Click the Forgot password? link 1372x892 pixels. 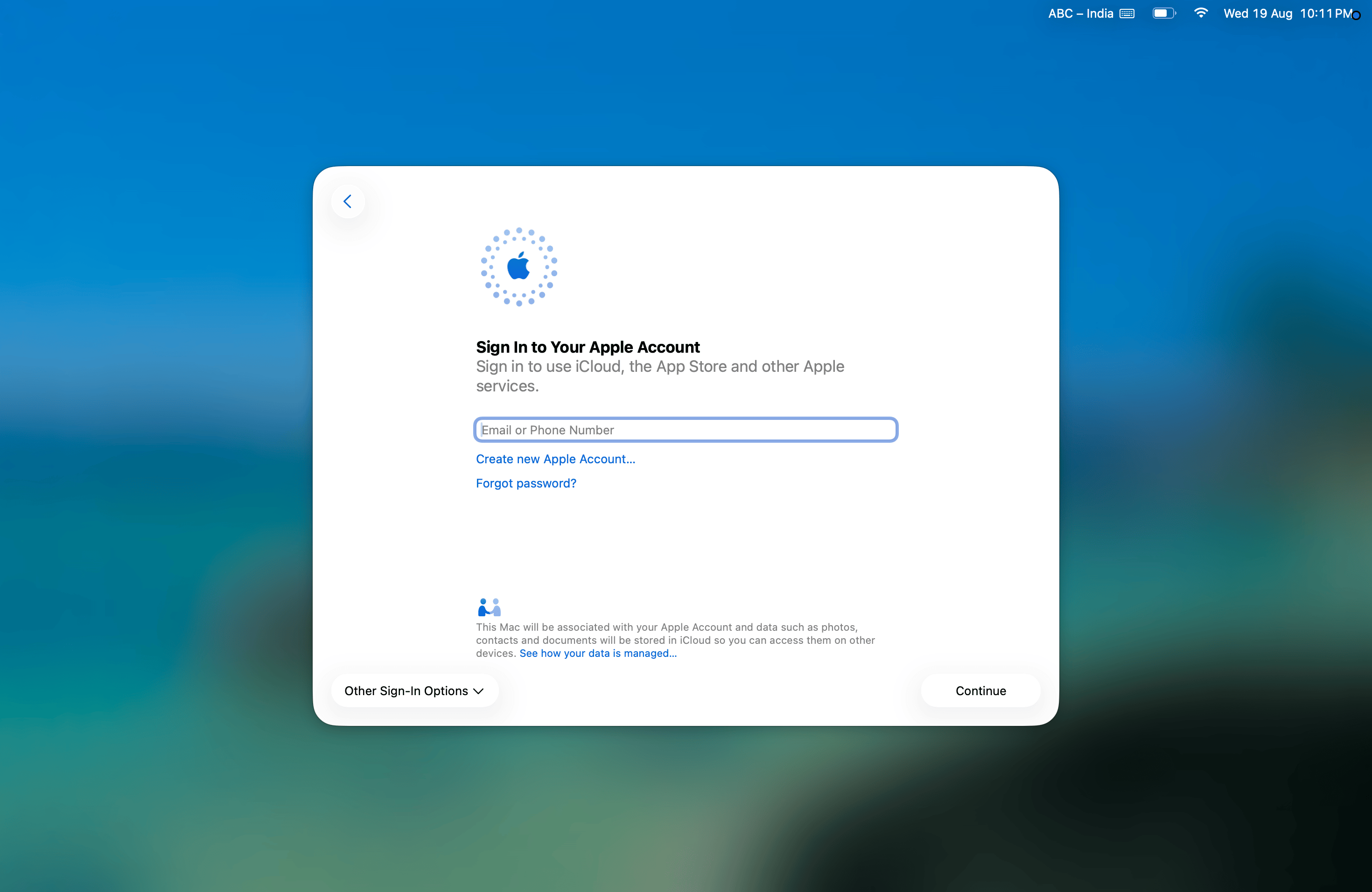(x=526, y=483)
